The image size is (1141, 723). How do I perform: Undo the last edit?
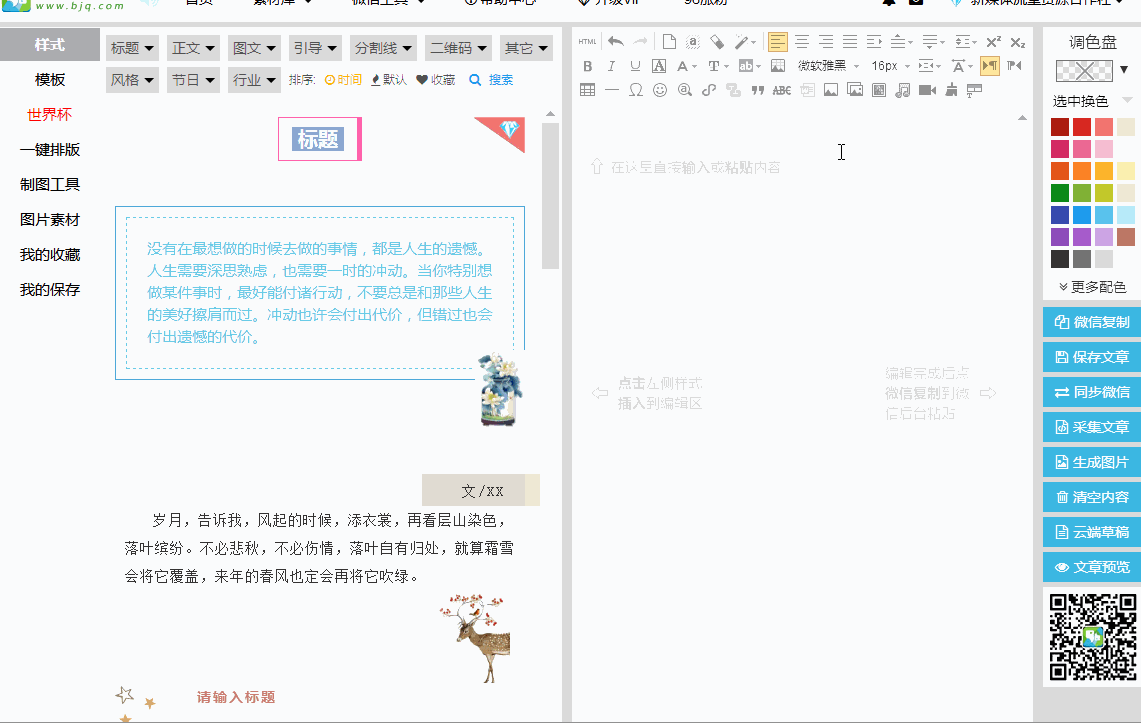tap(616, 41)
